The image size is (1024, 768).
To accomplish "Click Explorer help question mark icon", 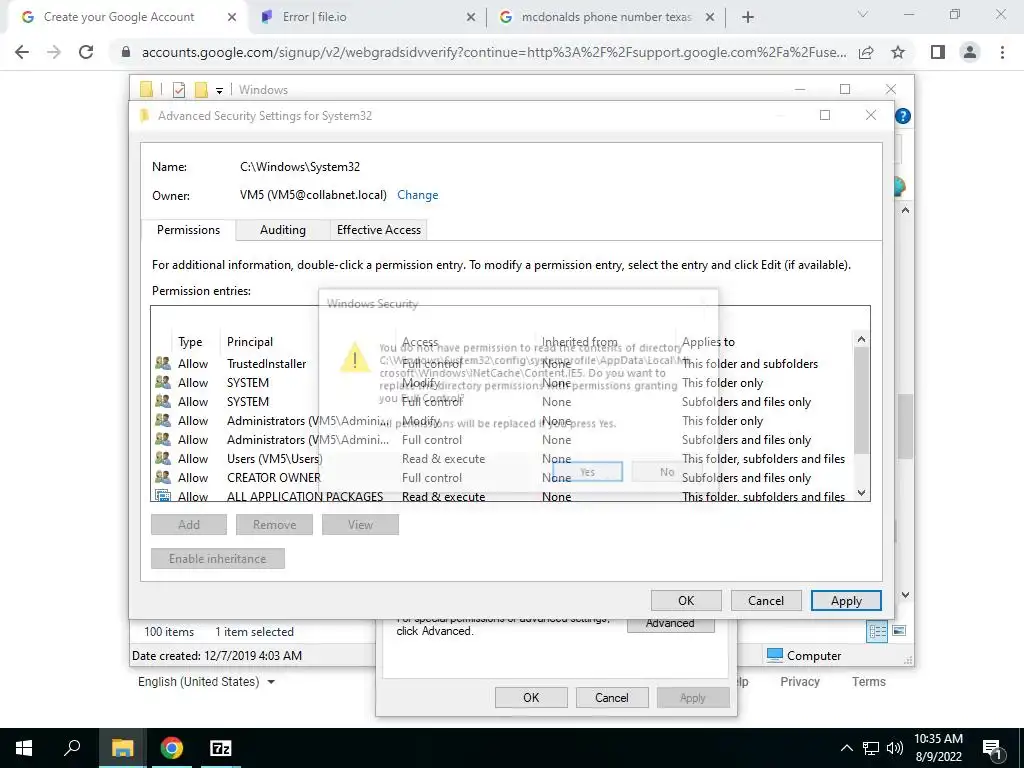I will click(903, 116).
